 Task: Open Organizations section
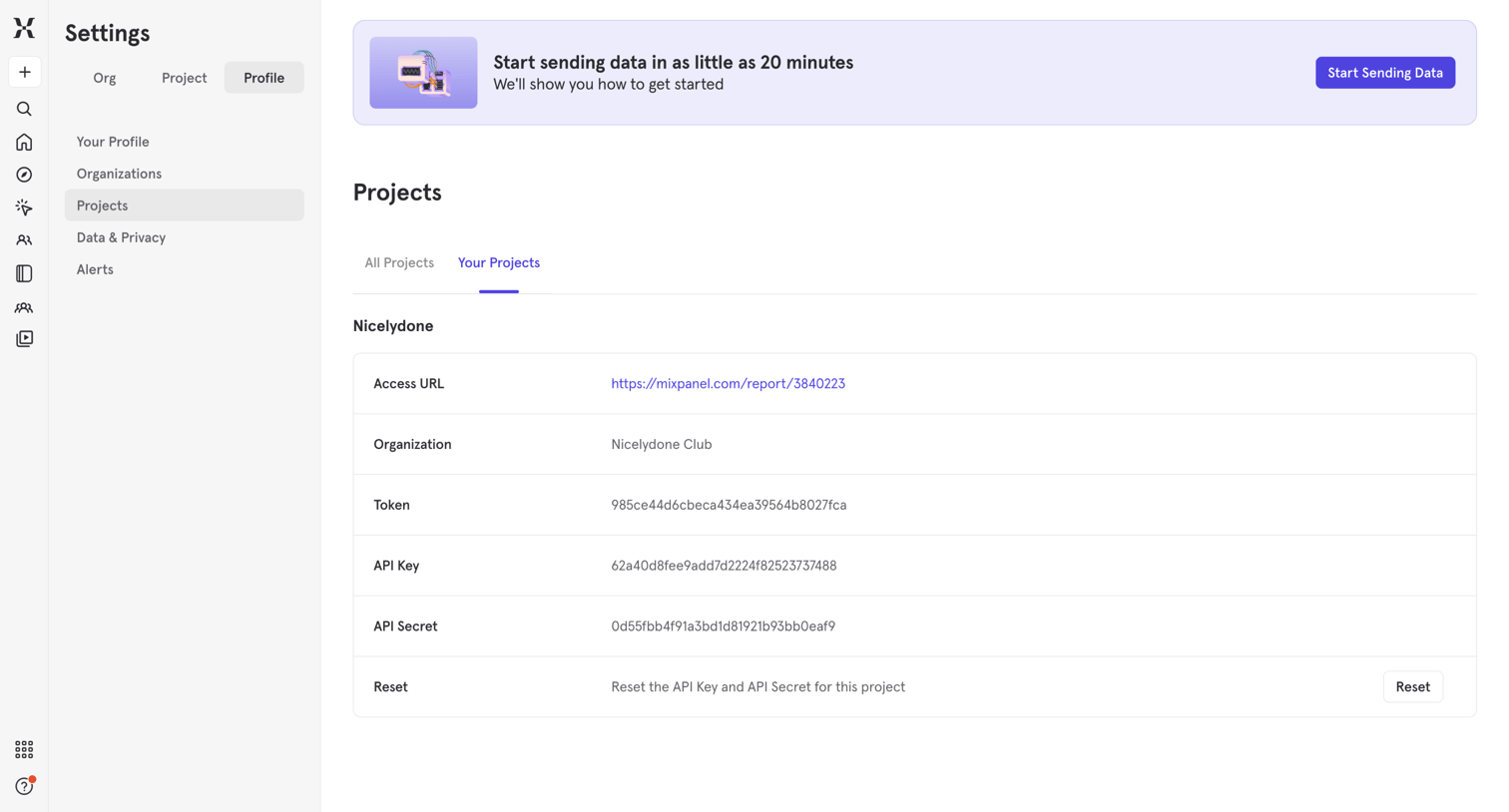click(185, 174)
